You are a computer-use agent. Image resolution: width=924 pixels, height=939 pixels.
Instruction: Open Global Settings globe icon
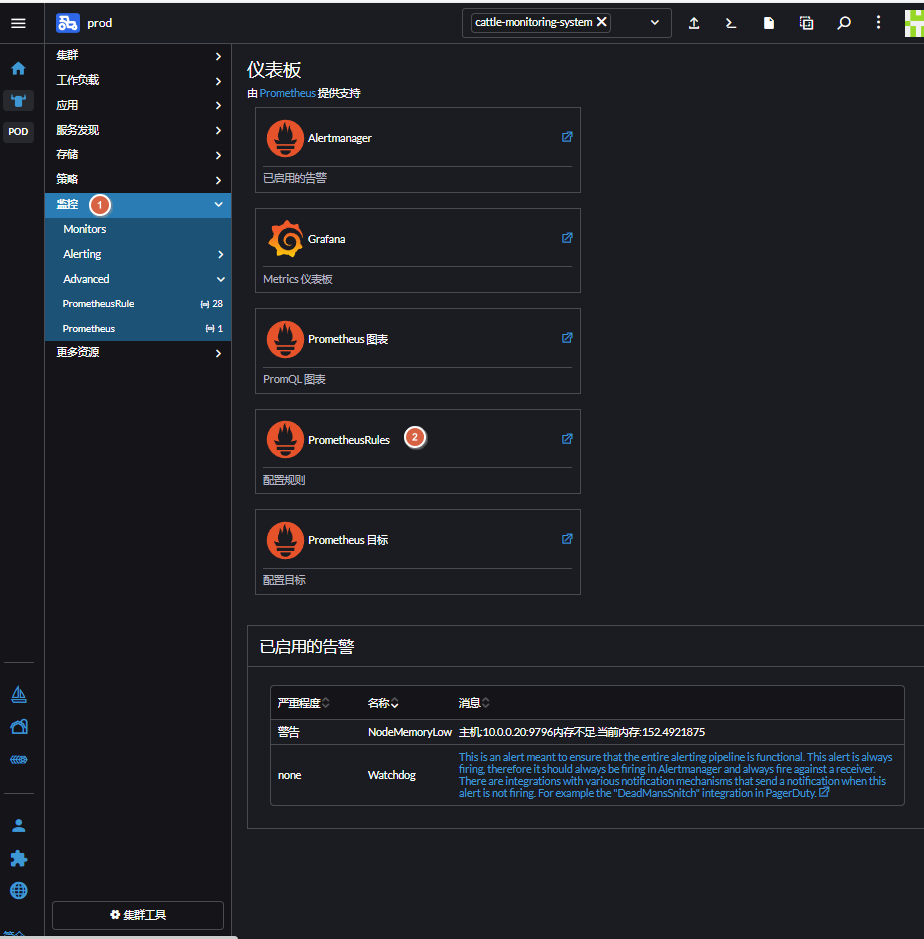click(19, 890)
